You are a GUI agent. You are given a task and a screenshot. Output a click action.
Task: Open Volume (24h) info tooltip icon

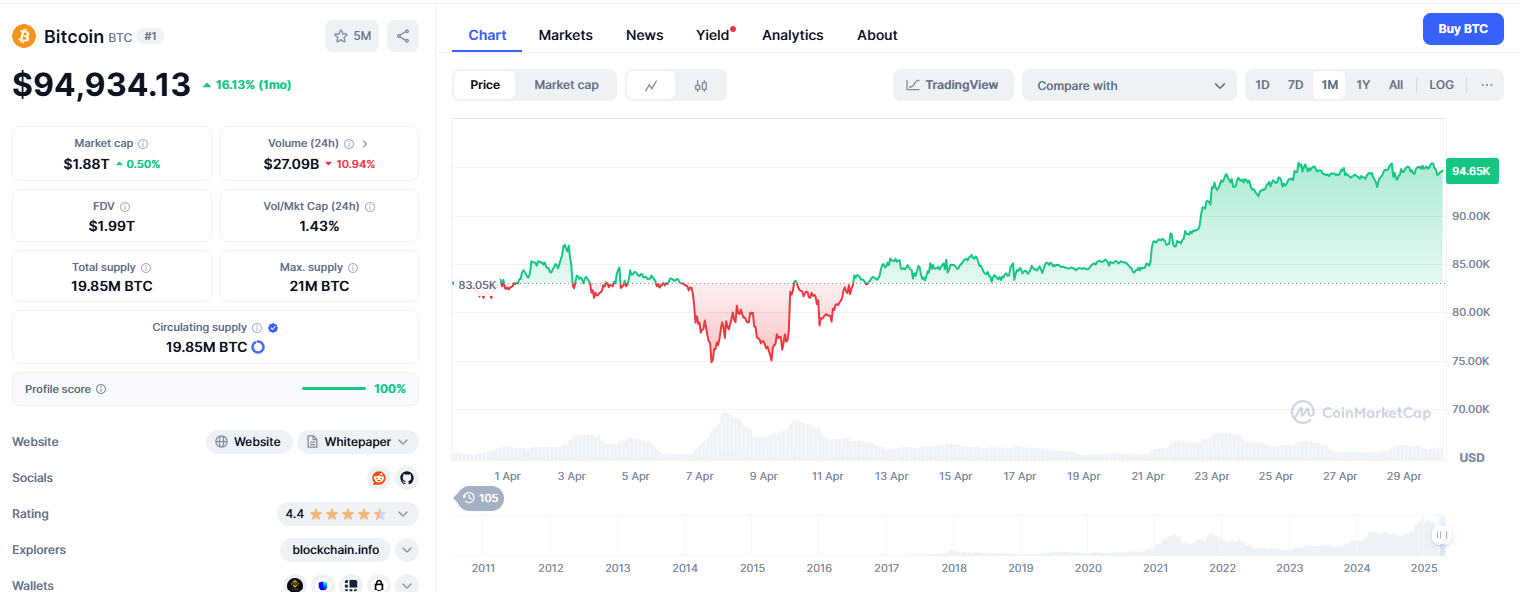(348, 144)
